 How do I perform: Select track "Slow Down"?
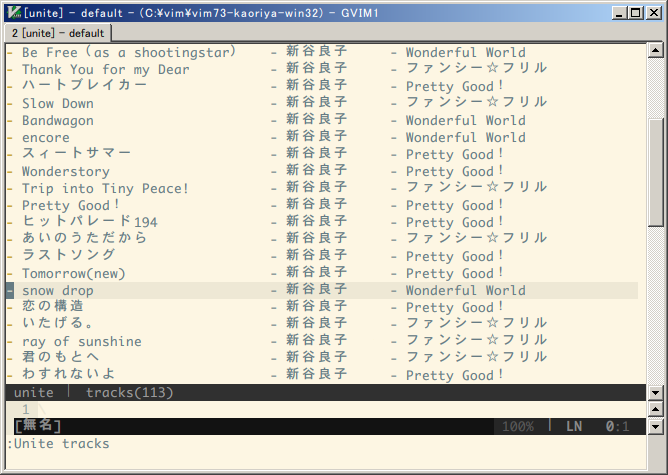tap(58, 104)
